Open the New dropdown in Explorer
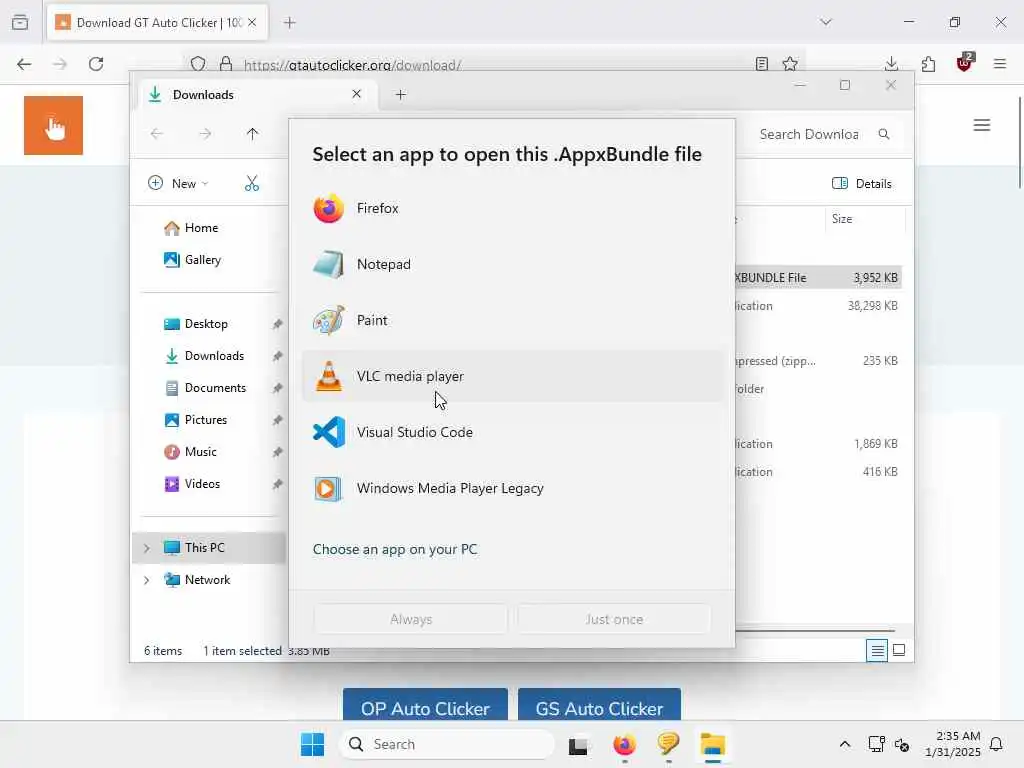The width and height of the screenshot is (1024, 768). pyautogui.click(x=178, y=184)
